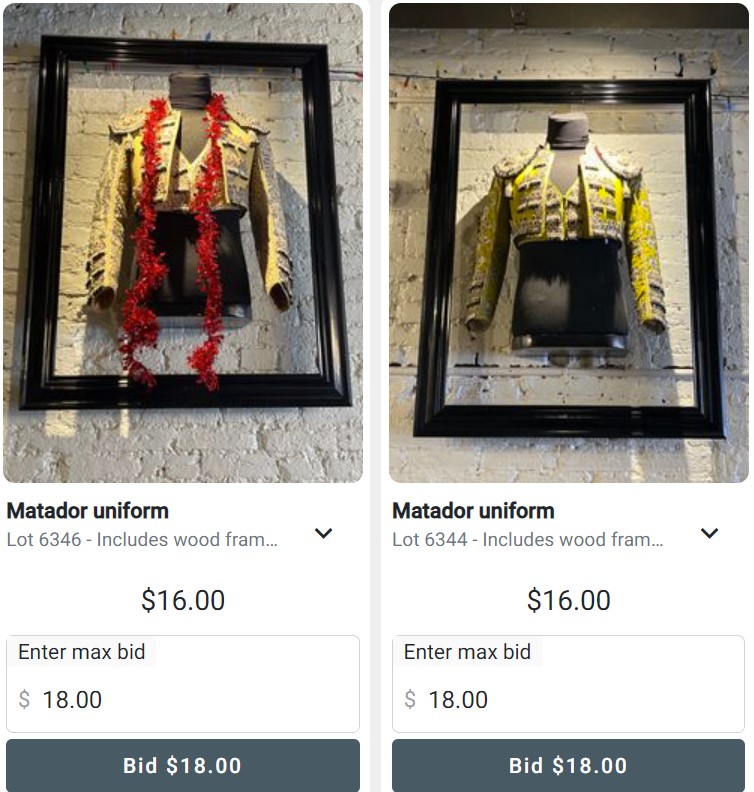Image resolution: width=754 pixels, height=792 pixels.
Task: Click the $16.00 current price of Lot 6344
Action: pos(569,600)
